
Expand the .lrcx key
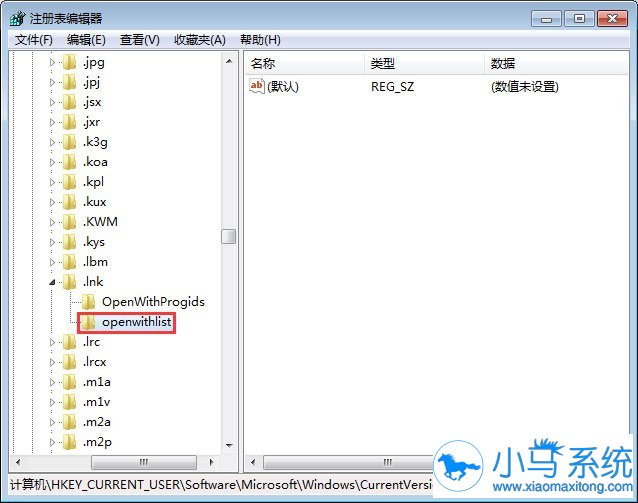point(52,362)
